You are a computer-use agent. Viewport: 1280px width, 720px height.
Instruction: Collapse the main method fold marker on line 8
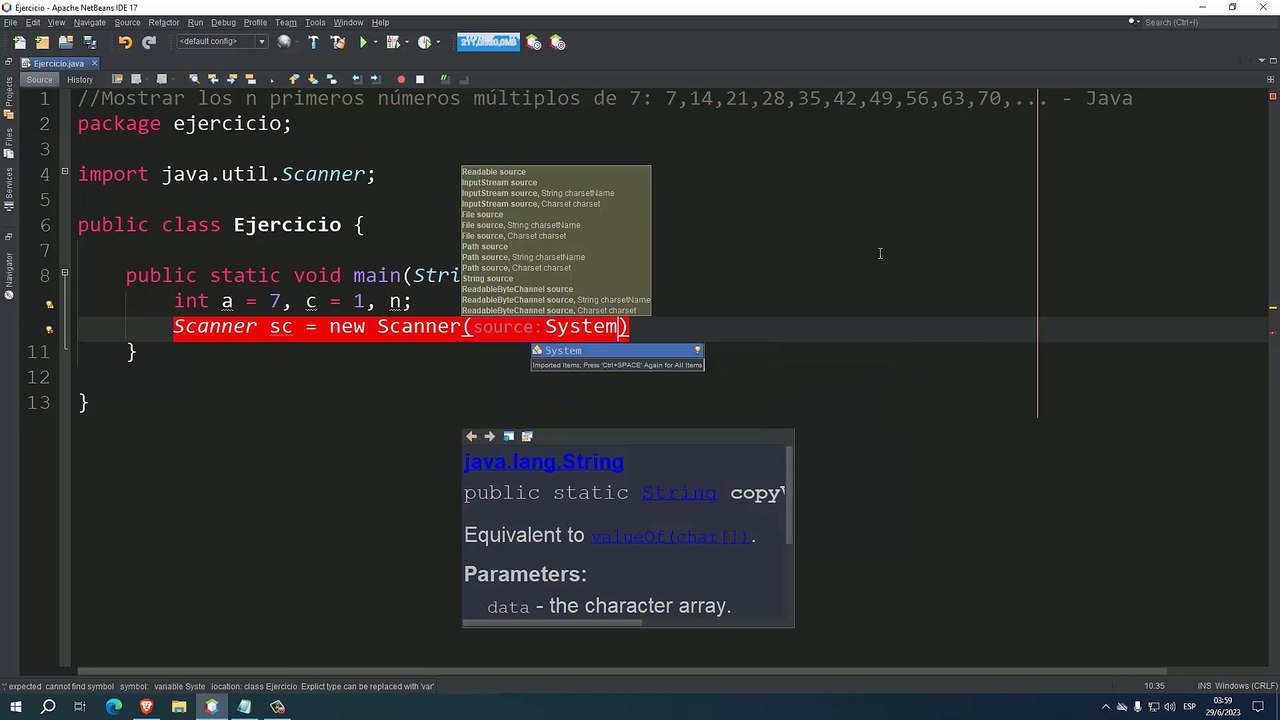[x=65, y=273]
